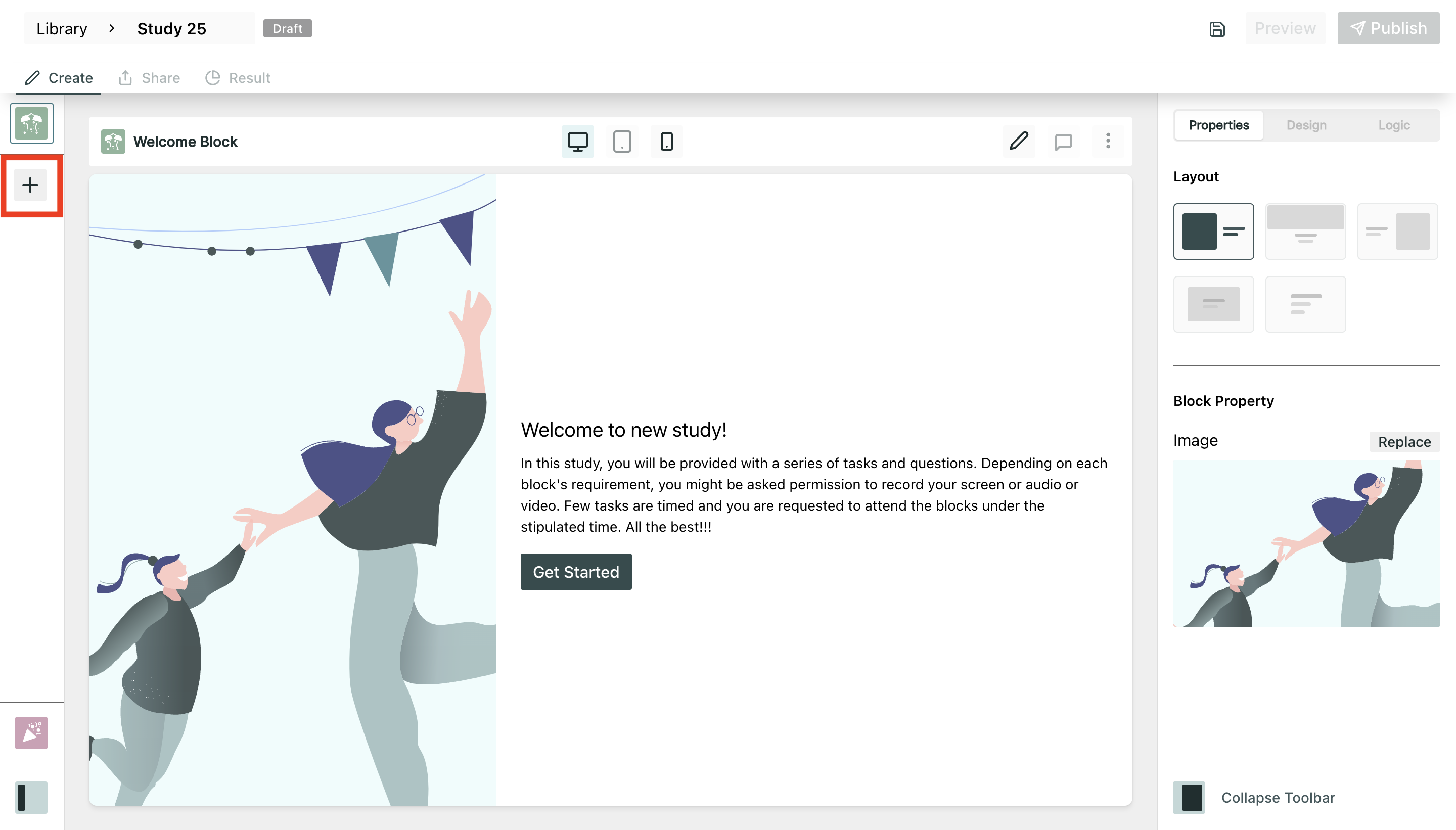
Task: Click the pencil edit icon in block header
Action: [x=1019, y=141]
